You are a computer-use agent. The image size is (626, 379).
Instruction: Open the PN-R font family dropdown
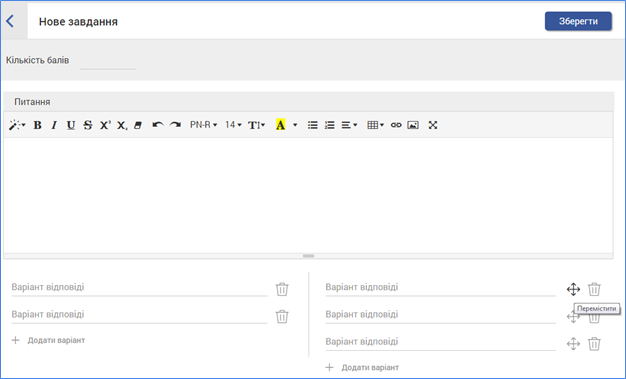pos(204,125)
